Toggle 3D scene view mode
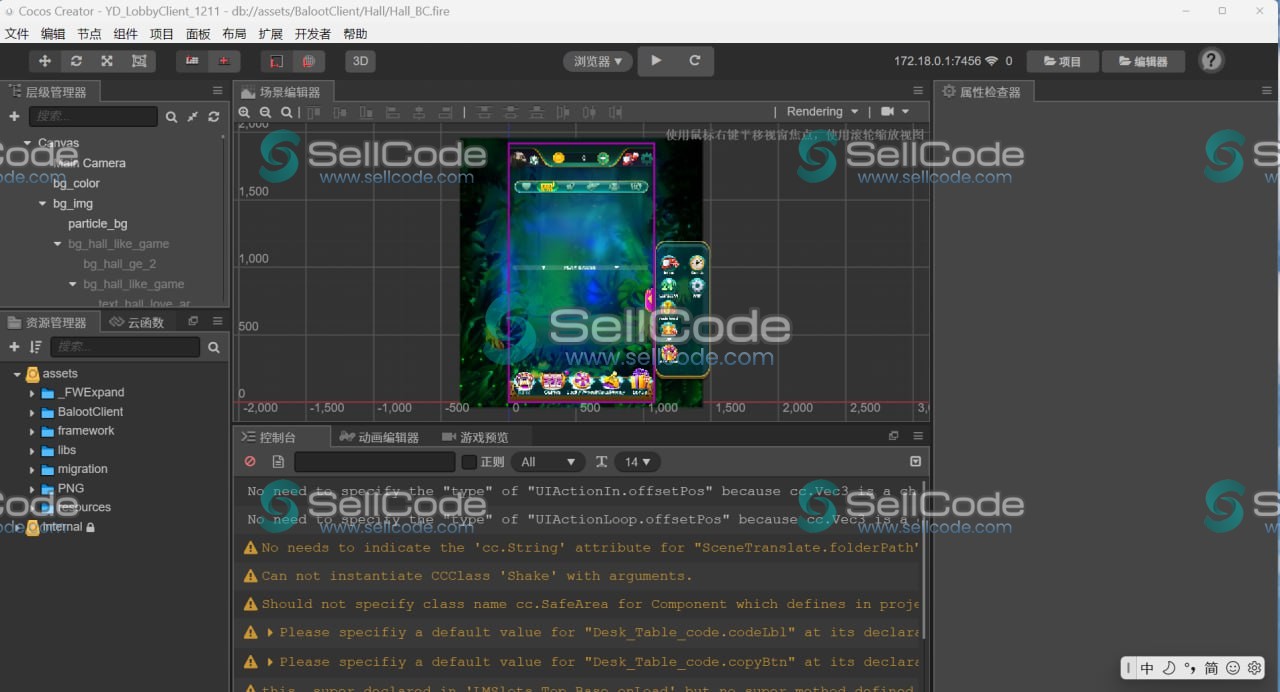 pyautogui.click(x=360, y=60)
